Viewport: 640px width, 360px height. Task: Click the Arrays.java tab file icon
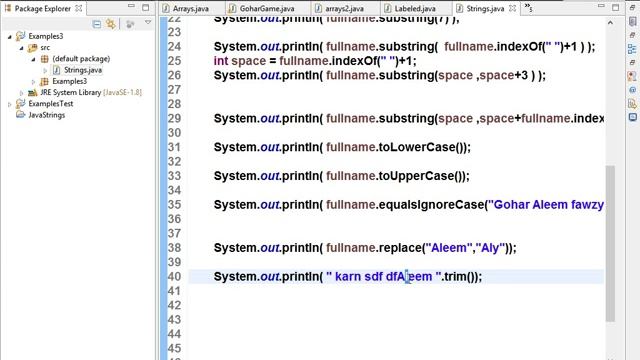pyautogui.click(x=166, y=8)
